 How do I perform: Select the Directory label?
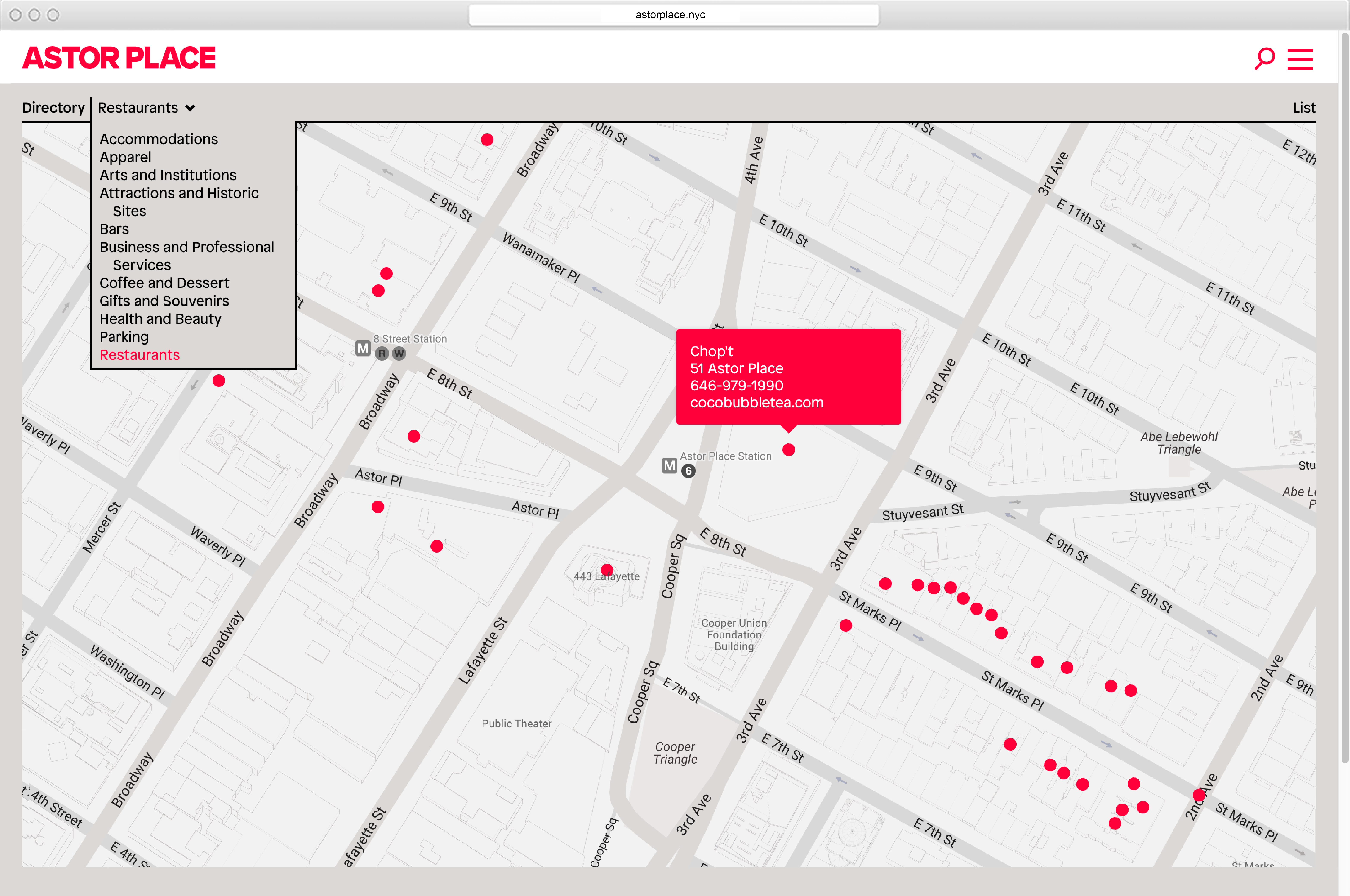(53, 108)
